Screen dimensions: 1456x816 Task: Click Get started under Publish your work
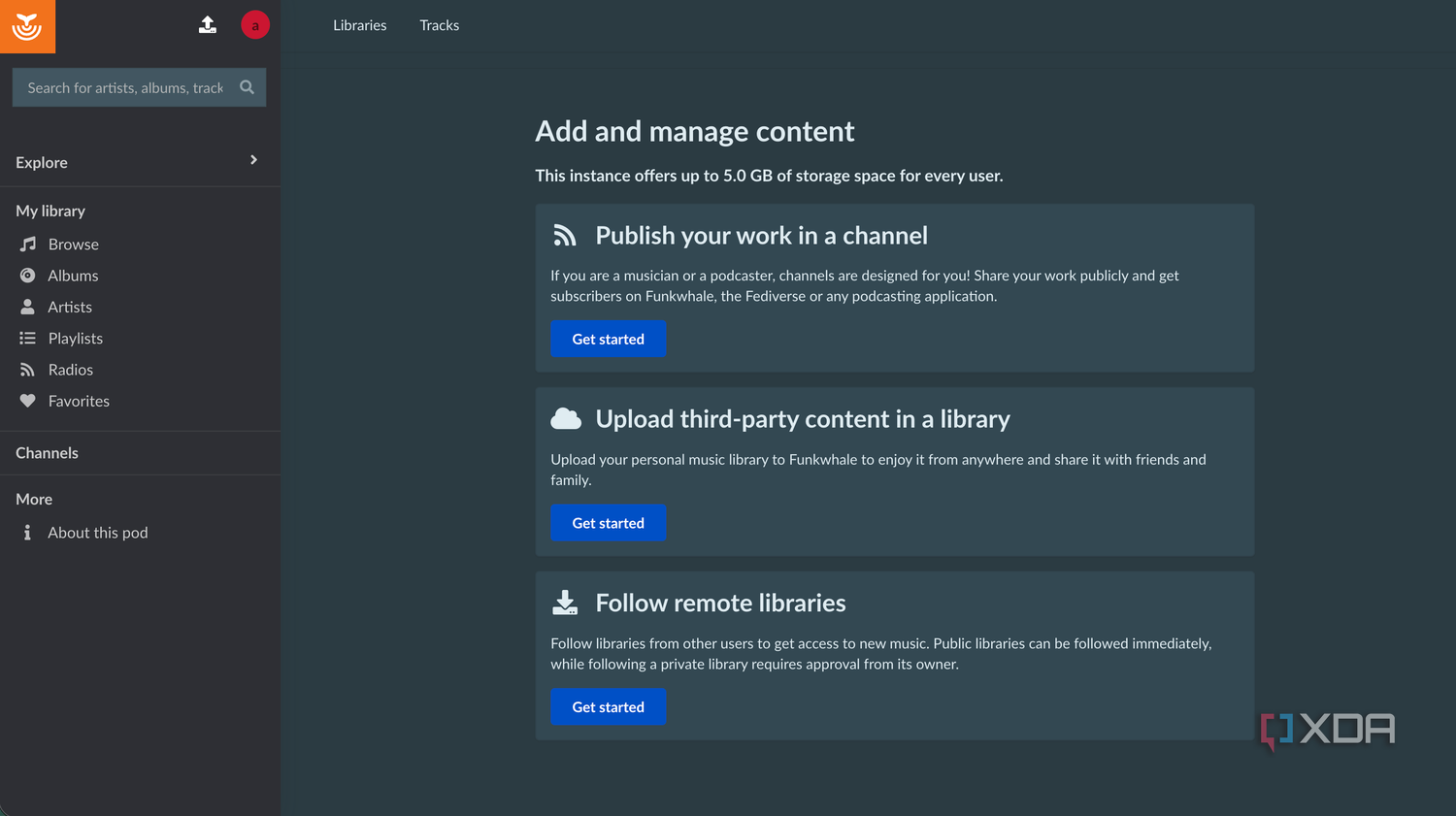[x=609, y=339]
